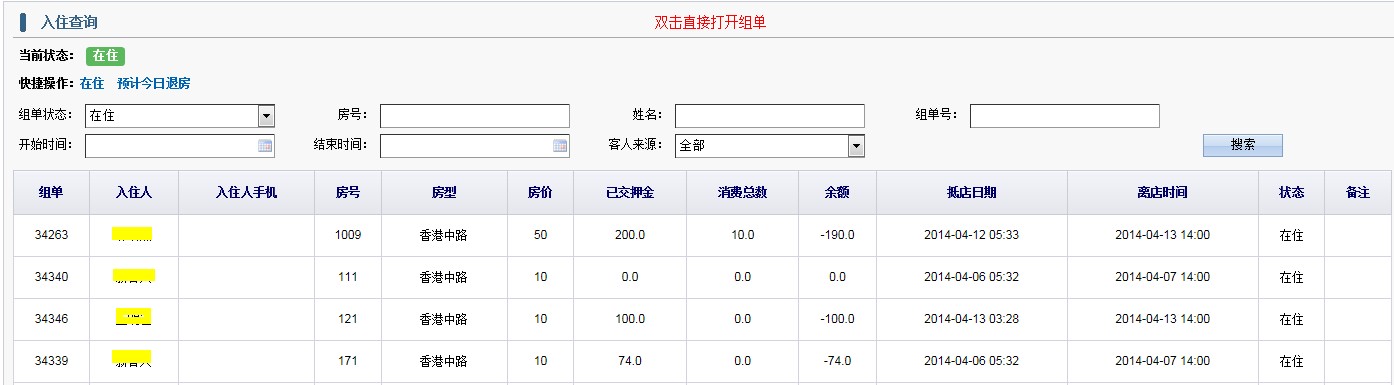Click room number 171 cell
Screen dimensions: 1394x385
tap(348, 361)
